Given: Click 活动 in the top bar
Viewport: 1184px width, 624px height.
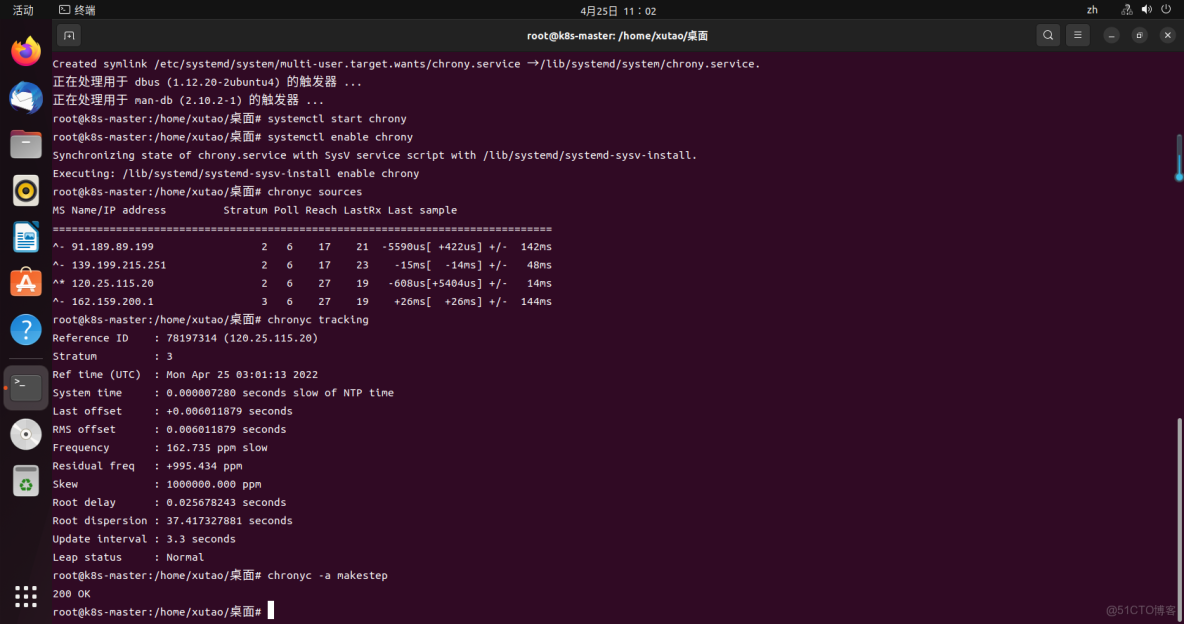Looking at the screenshot, I should [x=23, y=9].
